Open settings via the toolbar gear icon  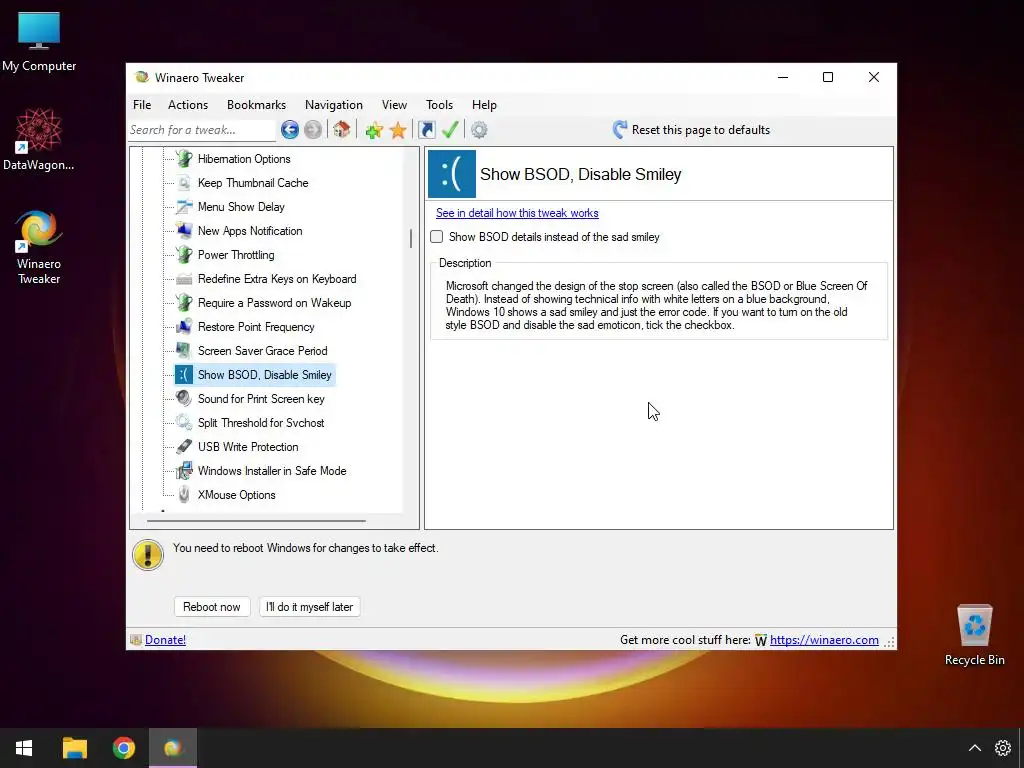pyautogui.click(x=479, y=130)
